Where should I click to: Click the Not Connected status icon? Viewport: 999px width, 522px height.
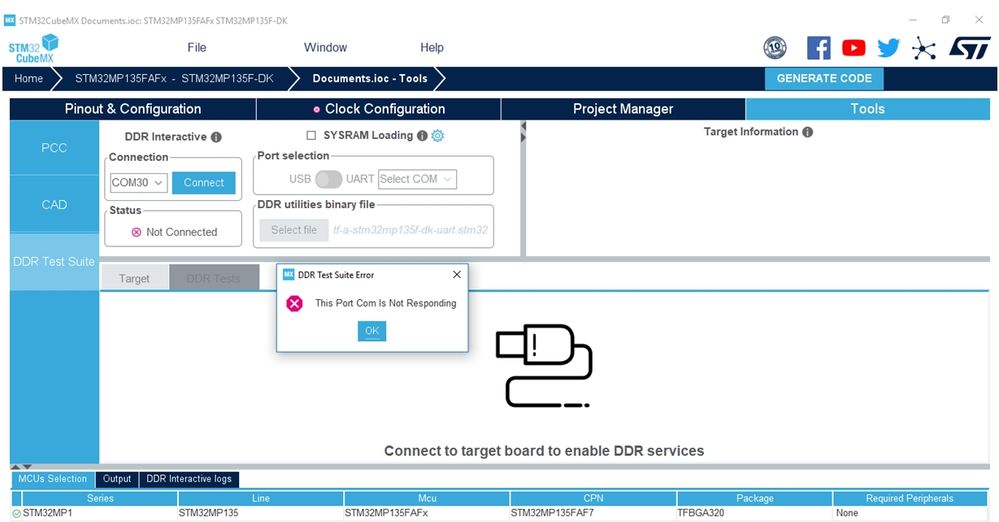pos(136,232)
